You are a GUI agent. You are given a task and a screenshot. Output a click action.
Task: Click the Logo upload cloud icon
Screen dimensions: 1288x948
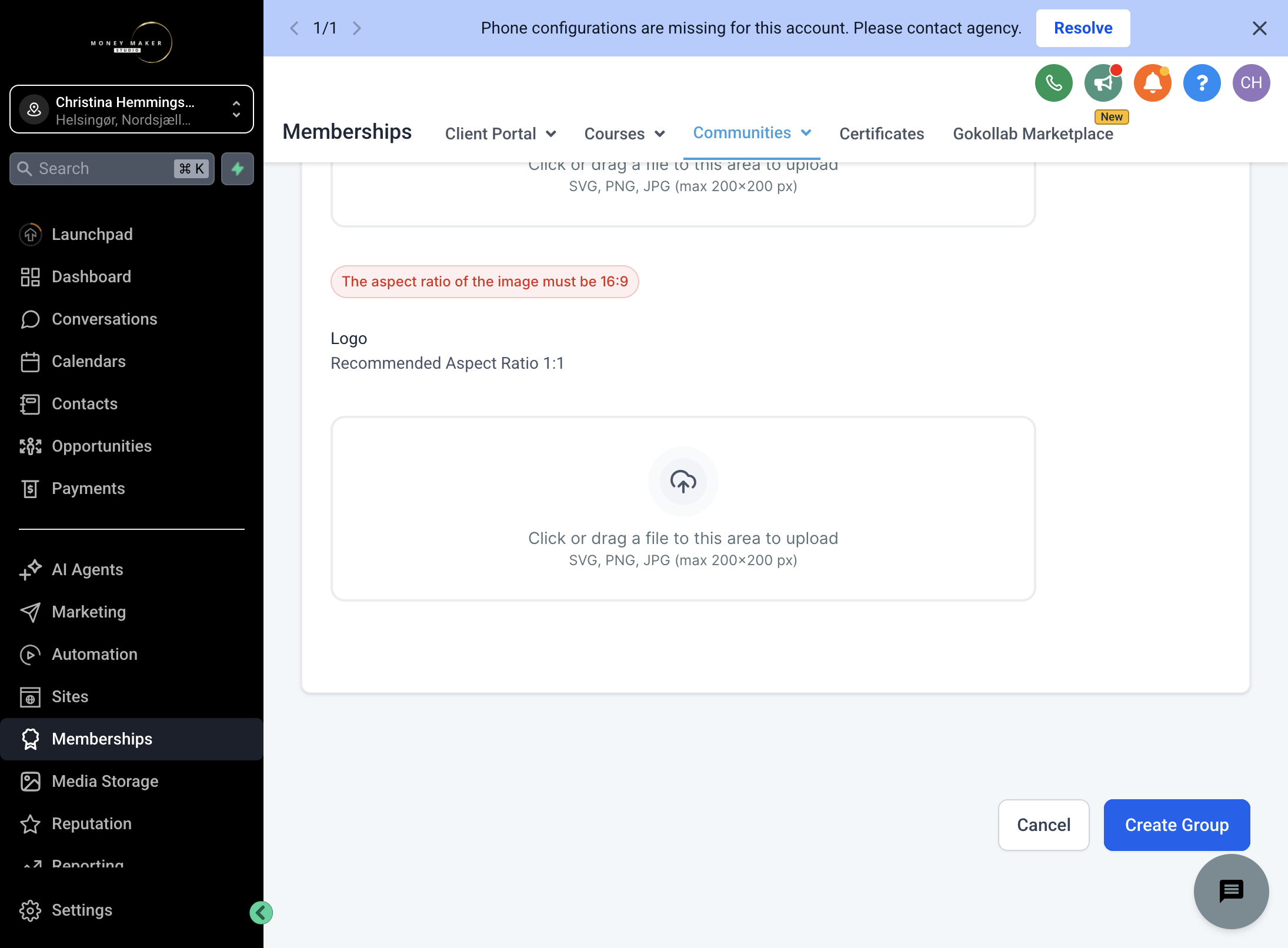coord(683,482)
